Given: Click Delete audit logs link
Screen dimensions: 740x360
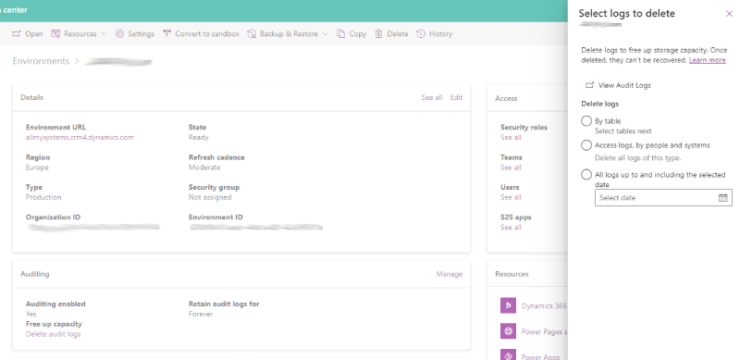Looking at the screenshot, I should pos(53,334).
